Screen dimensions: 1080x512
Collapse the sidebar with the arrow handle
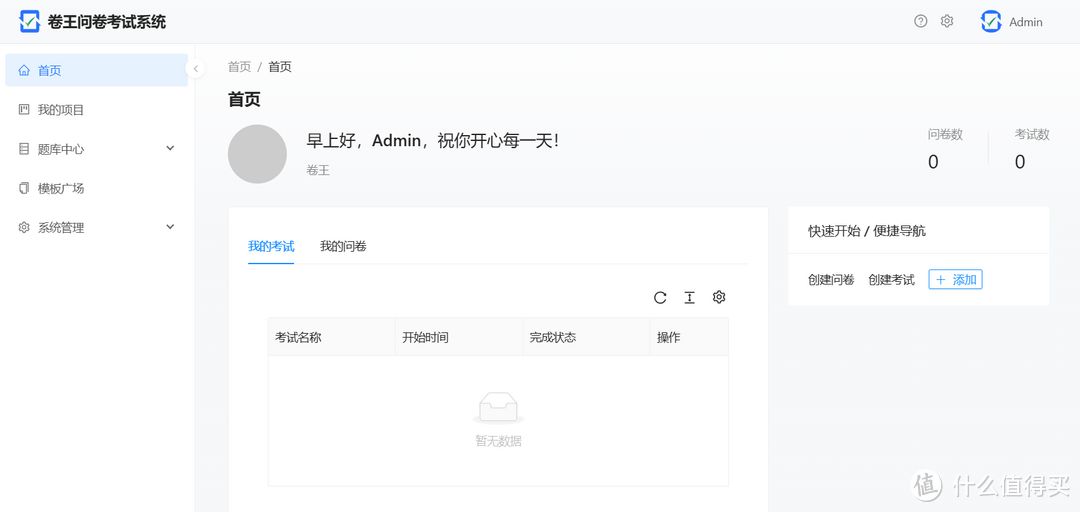pos(196,69)
